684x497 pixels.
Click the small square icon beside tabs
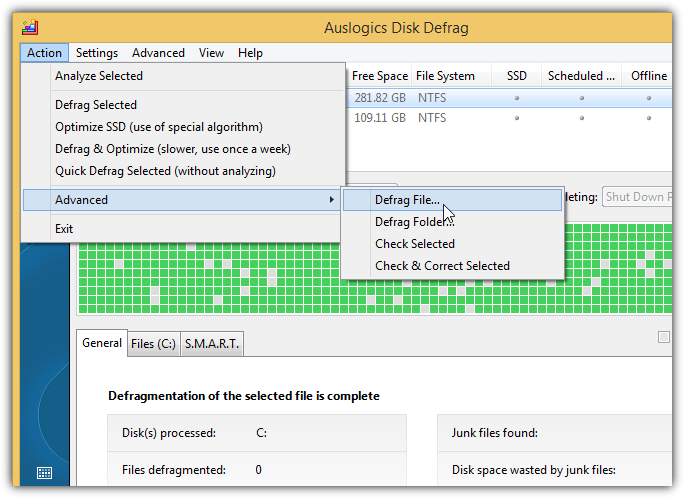tap(663, 337)
